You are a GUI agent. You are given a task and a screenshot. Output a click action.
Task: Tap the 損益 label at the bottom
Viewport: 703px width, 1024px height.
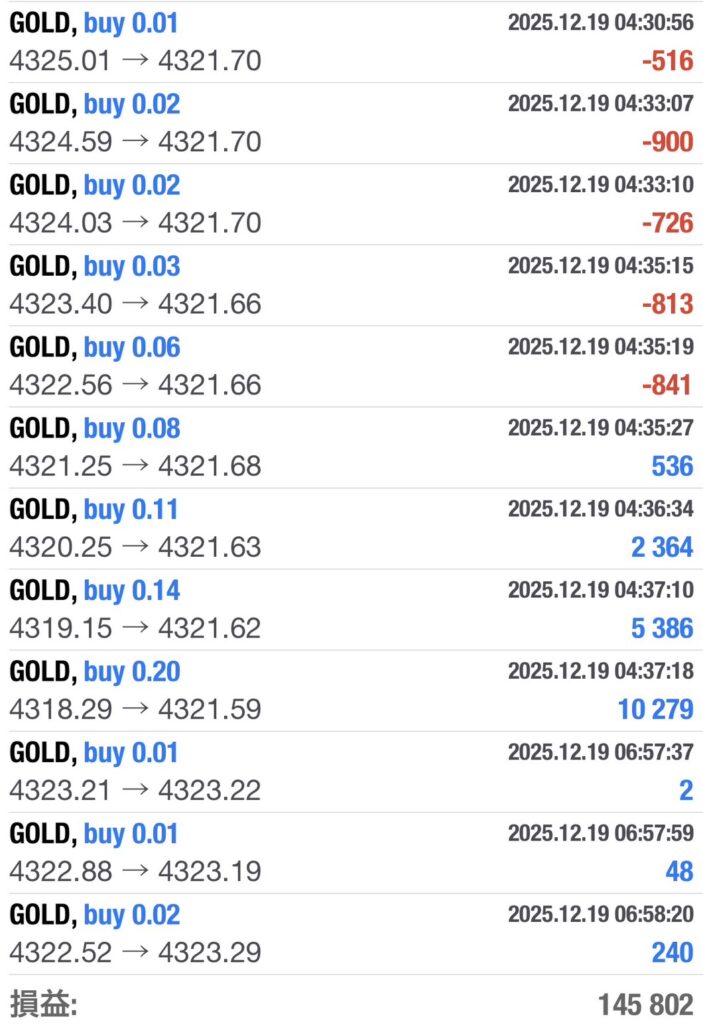tap(43, 1003)
